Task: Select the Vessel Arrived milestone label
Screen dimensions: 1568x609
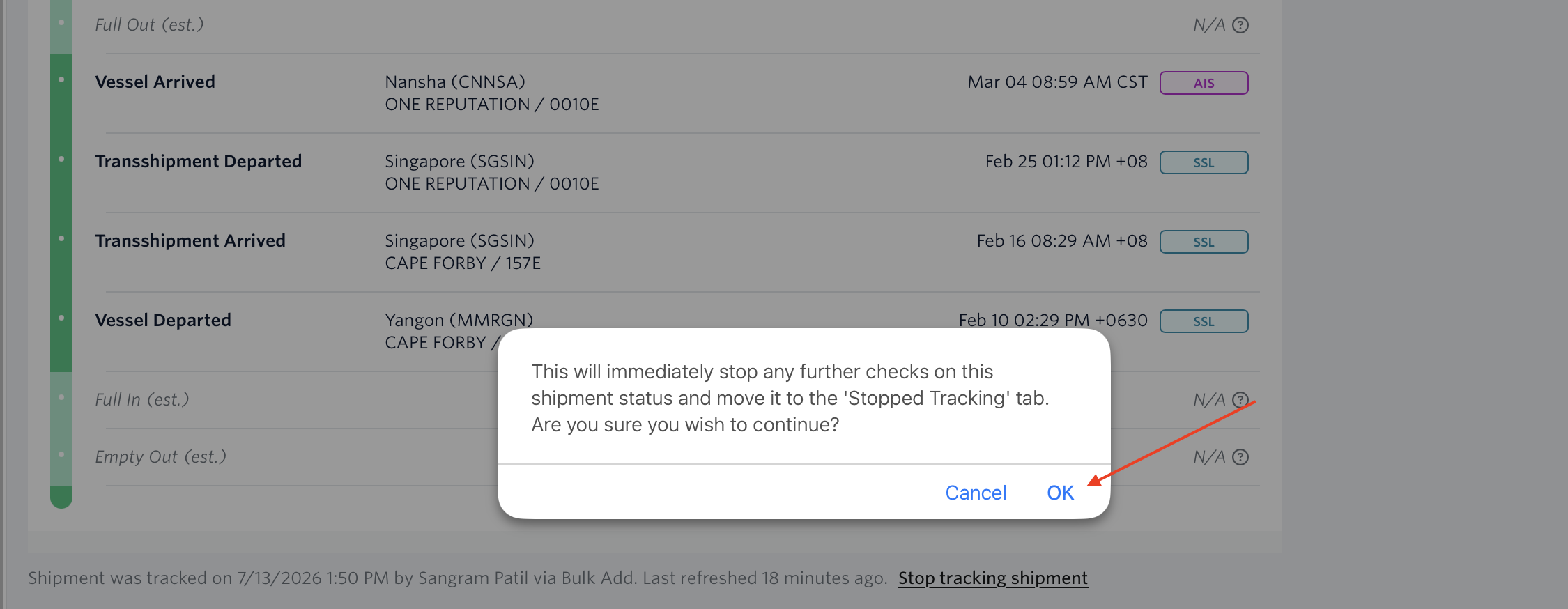Action: [155, 82]
